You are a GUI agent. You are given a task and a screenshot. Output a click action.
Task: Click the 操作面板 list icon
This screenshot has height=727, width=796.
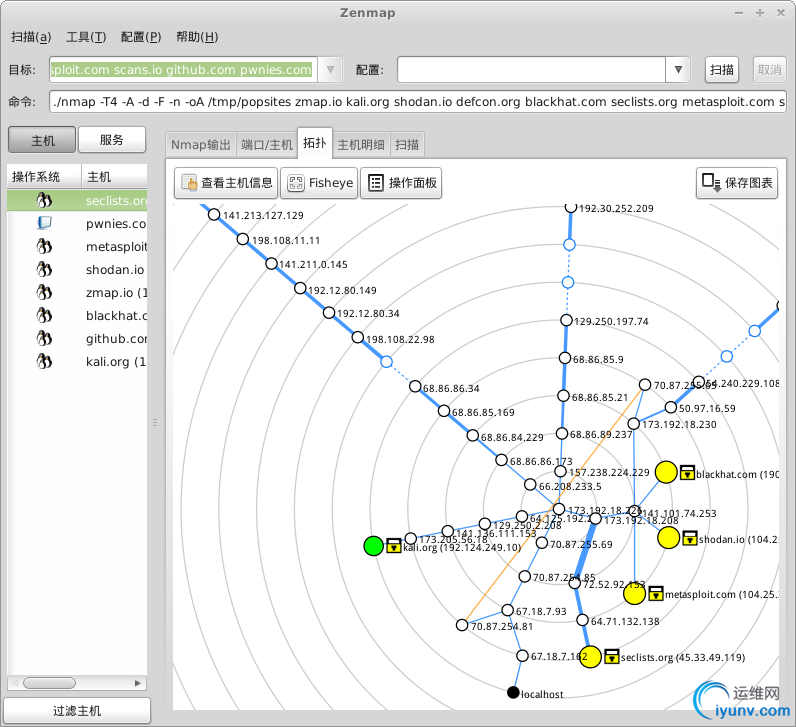pyautogui.click(x=376, y=183)
